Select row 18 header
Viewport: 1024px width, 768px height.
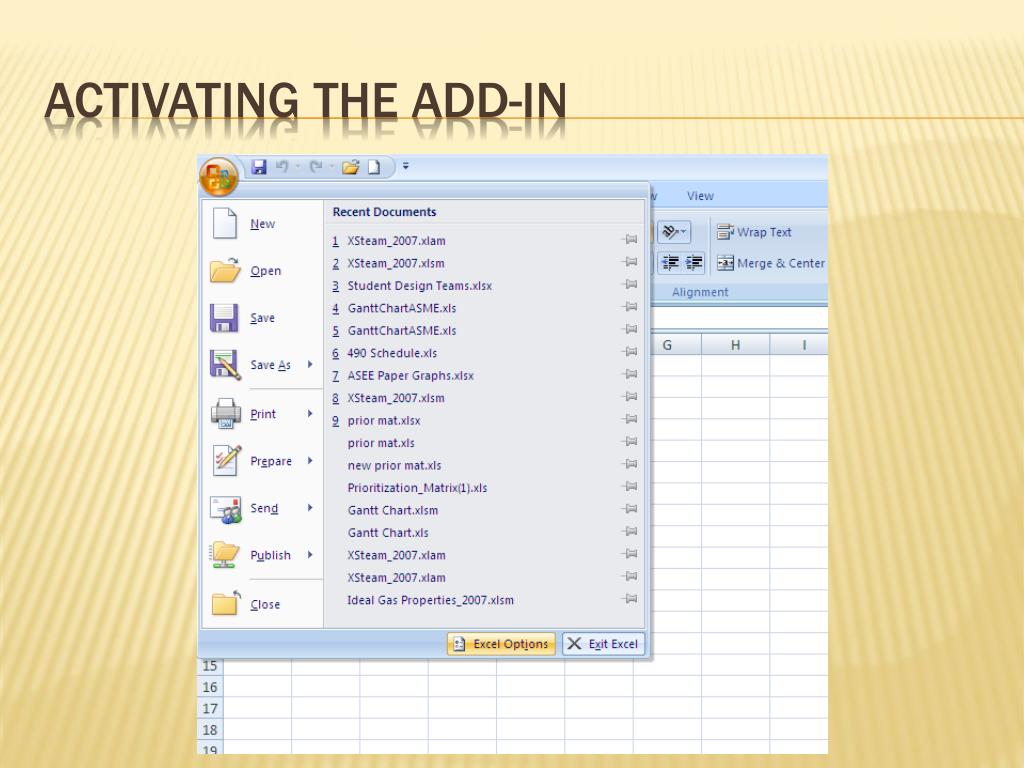coord(210,729)
